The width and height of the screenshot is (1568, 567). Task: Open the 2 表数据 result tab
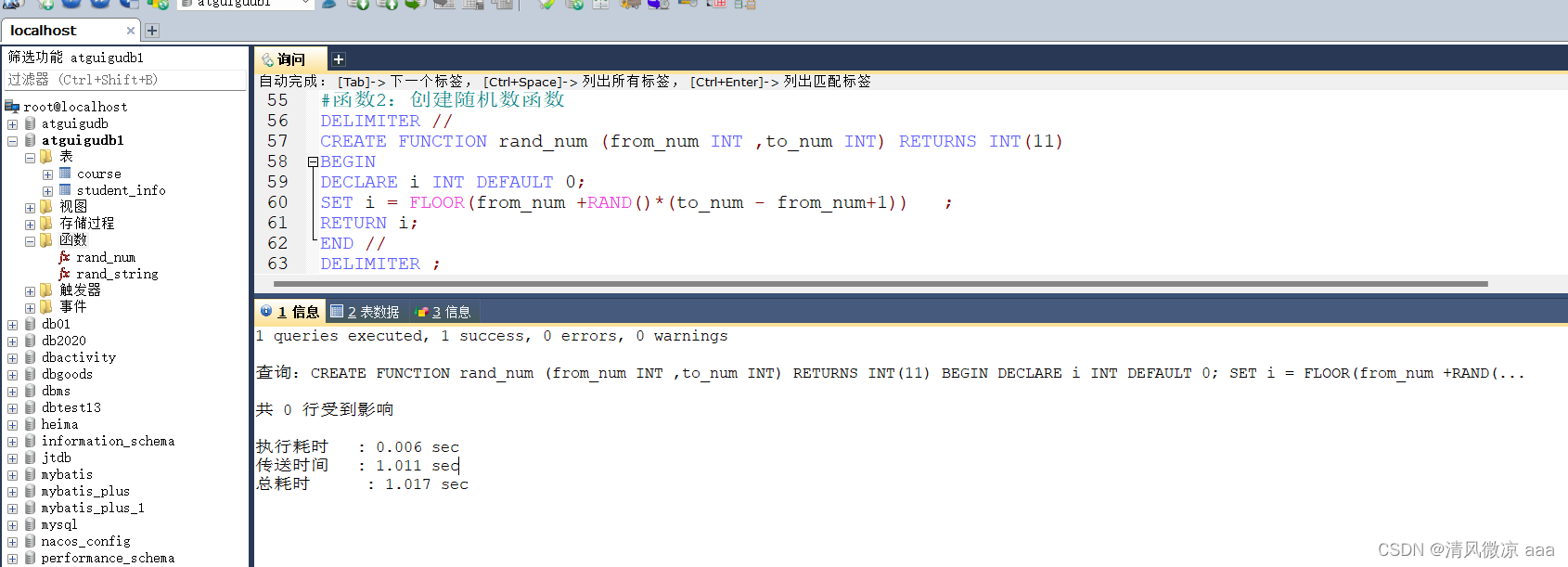pos(366,312)
